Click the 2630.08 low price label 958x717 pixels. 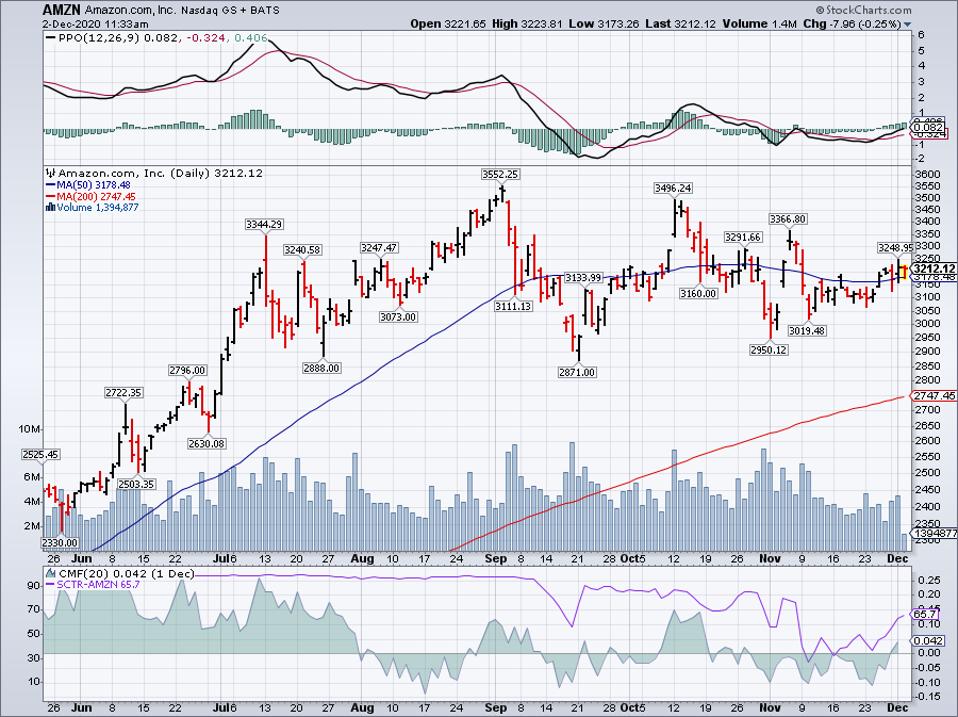[x=207, y=443]
